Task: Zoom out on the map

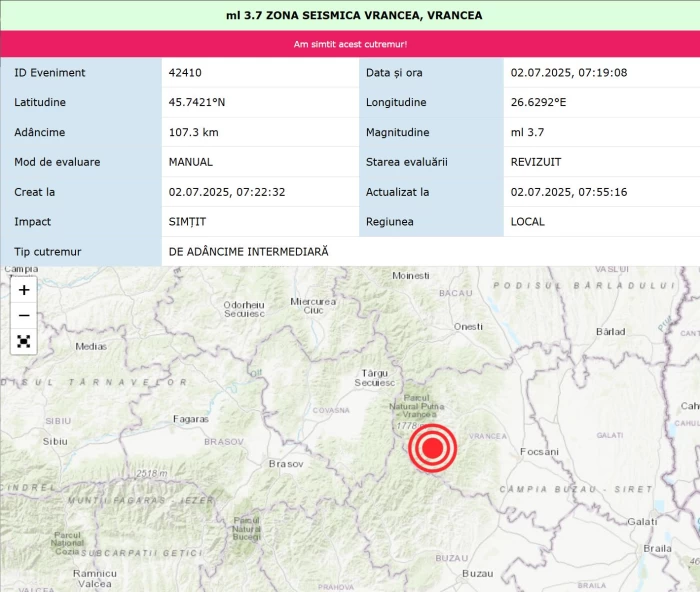Action: [x=24, y=316]
